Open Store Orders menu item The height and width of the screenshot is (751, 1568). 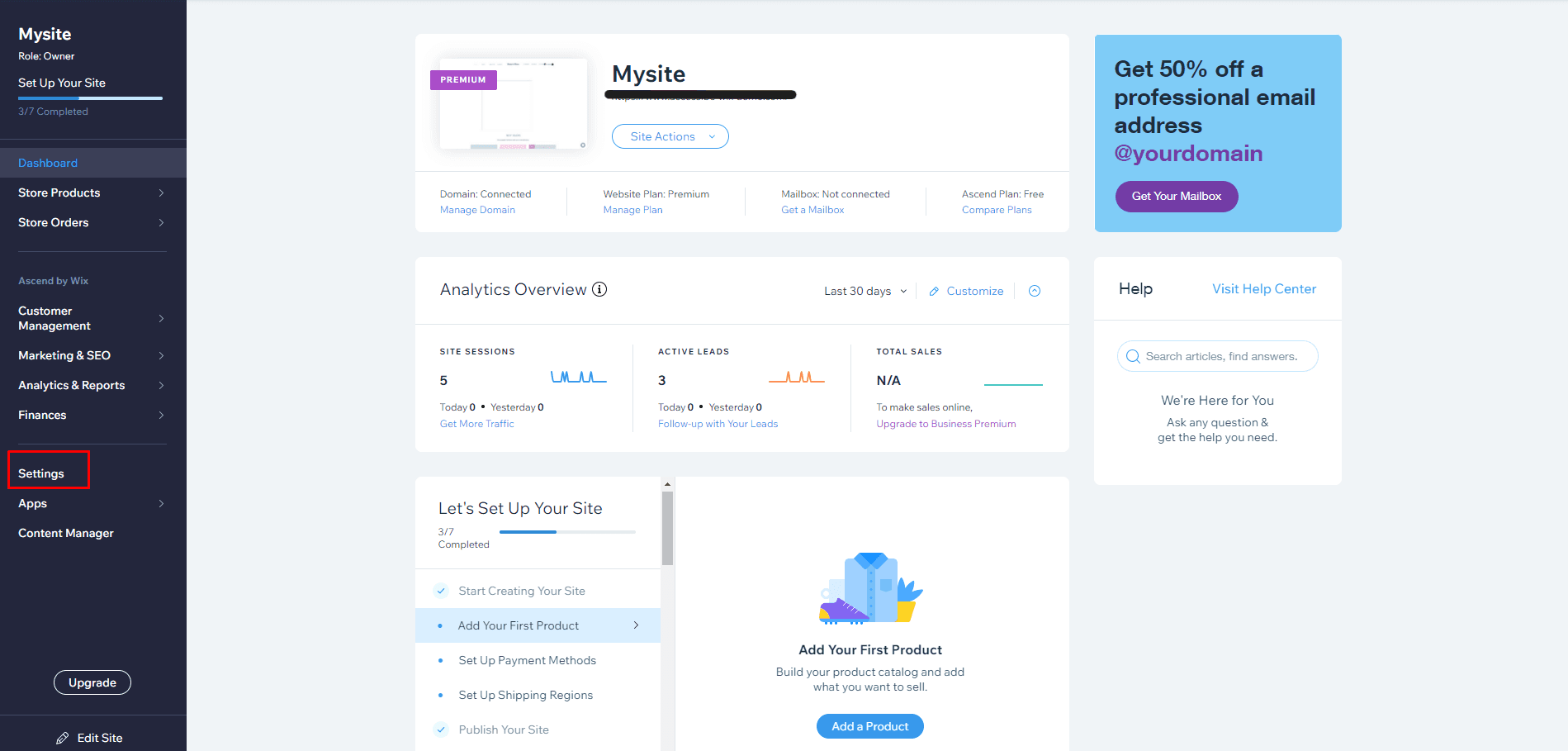[x=93, y=222]
